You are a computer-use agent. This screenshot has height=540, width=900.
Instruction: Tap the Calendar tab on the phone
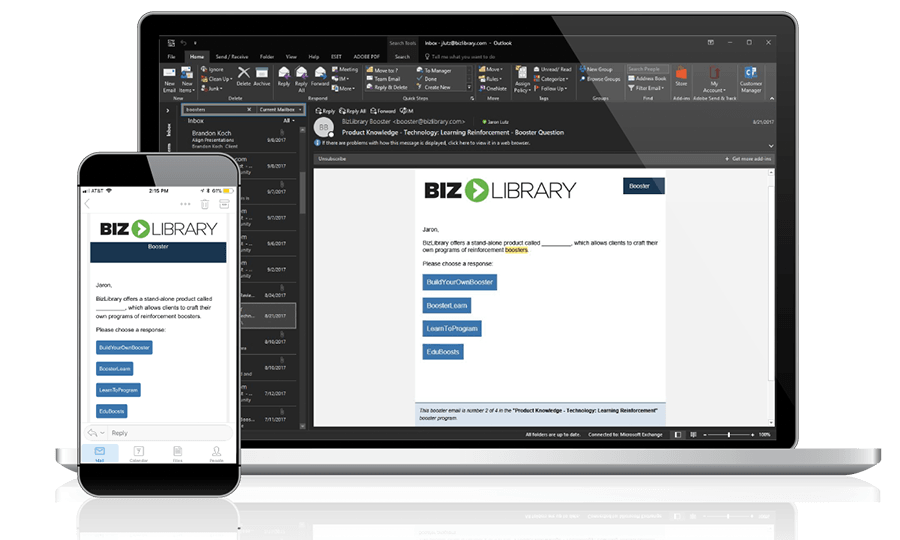[138, 453]
